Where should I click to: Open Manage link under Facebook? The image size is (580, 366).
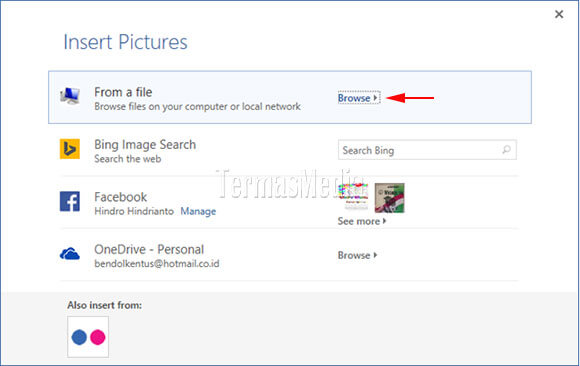tap(198, 211)
